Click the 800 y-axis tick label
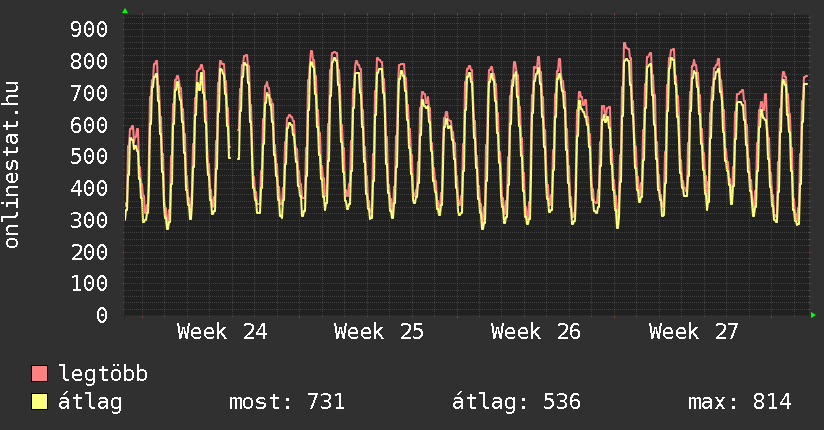This screenshot has height=430, width=824. click(x=89, y=61)
